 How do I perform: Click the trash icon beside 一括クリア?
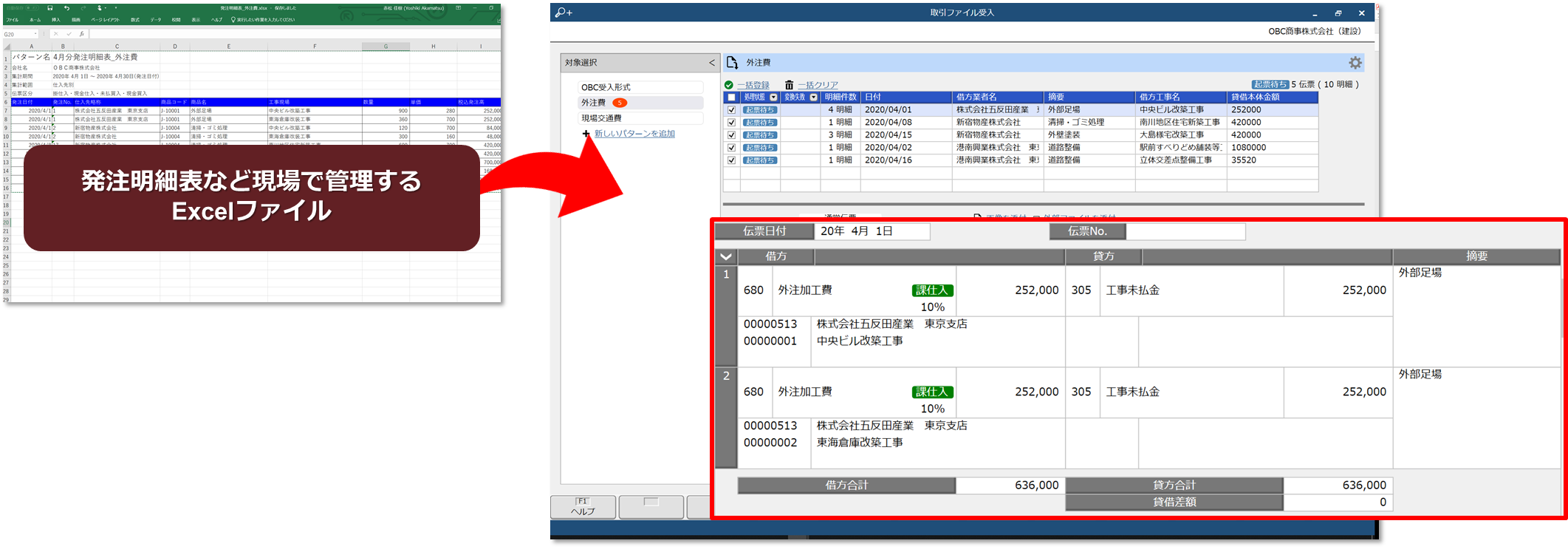(789, 85)
